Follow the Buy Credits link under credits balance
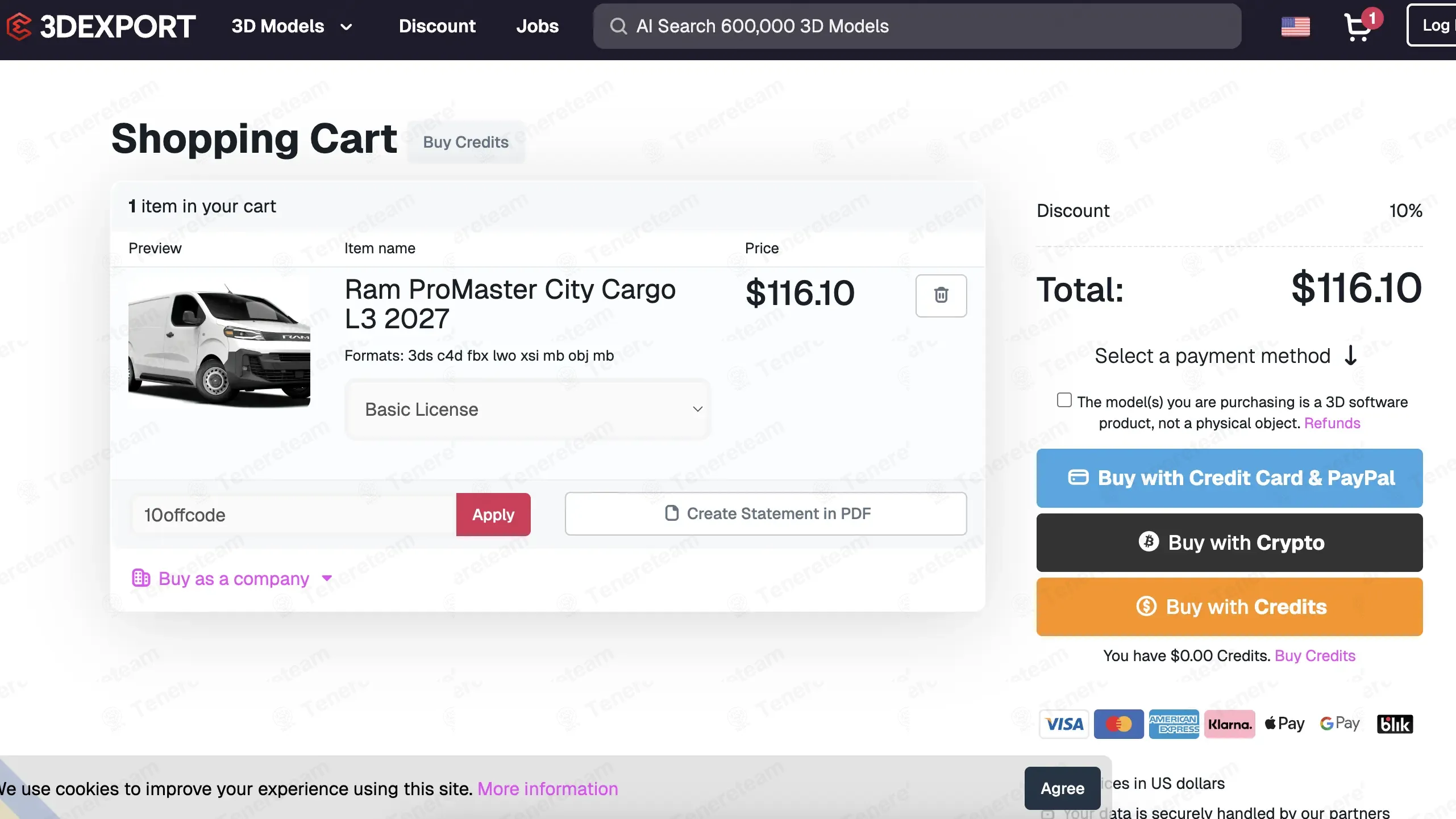This screenshot has height=819, width=1456. (x=1315, y=655)
